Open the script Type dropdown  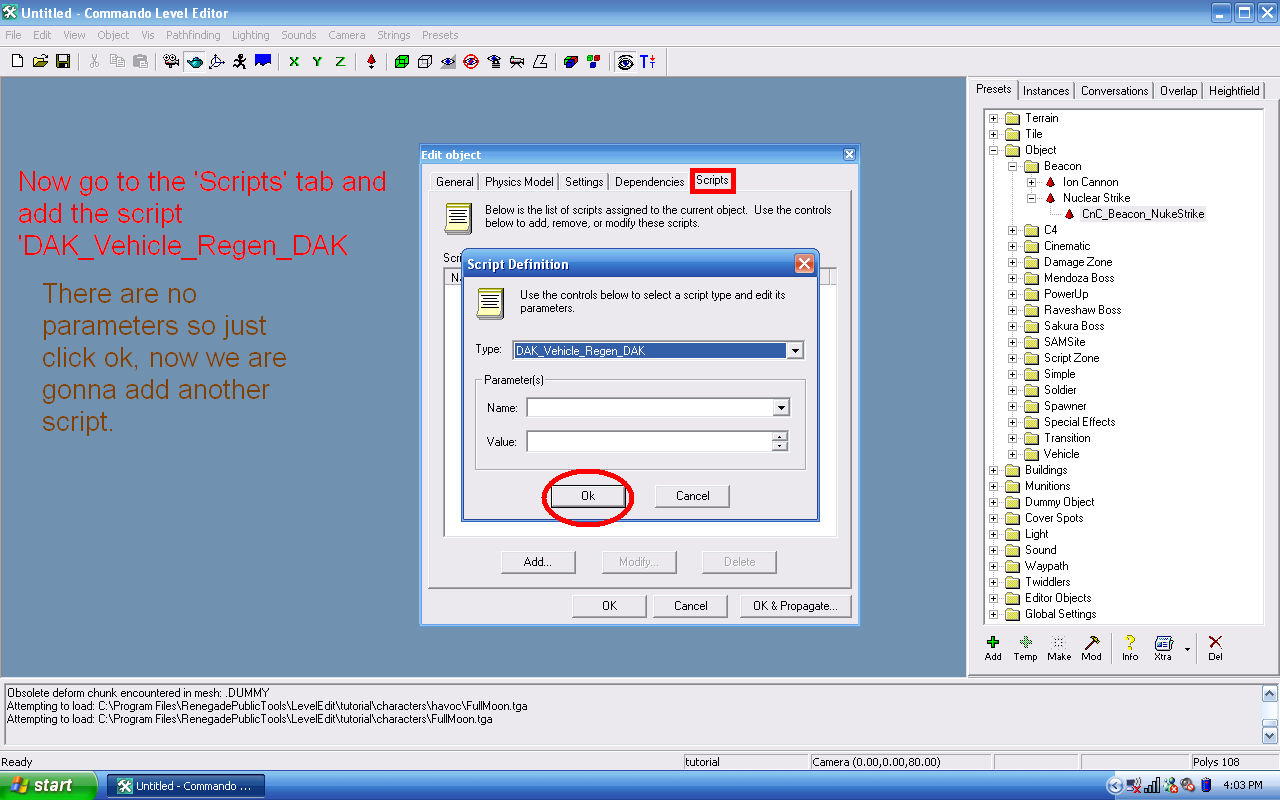point(795,351)
